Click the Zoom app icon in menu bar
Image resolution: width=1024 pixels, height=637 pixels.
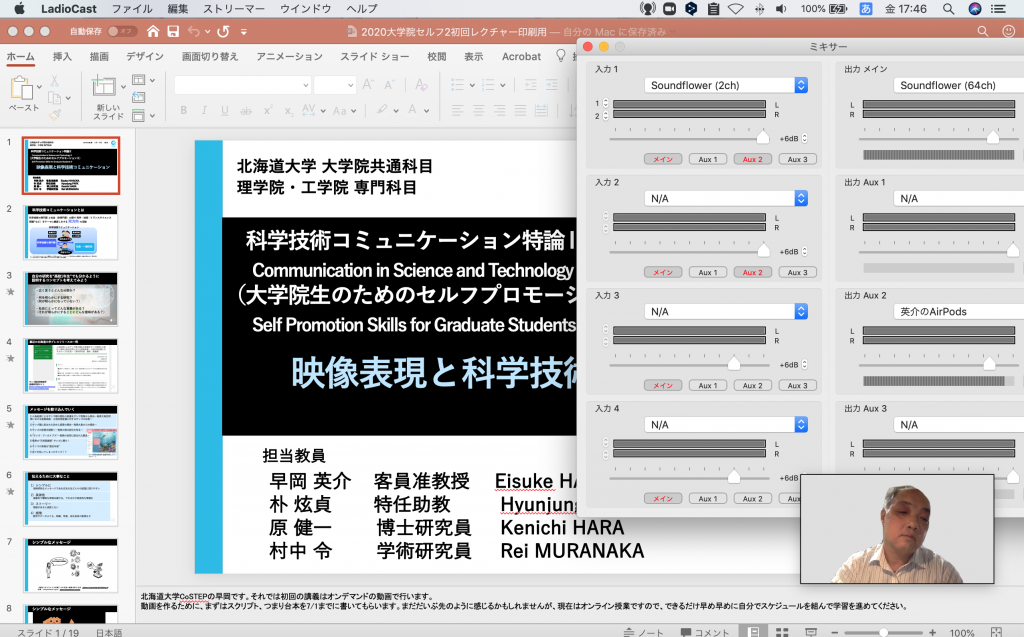click(669, 8)
